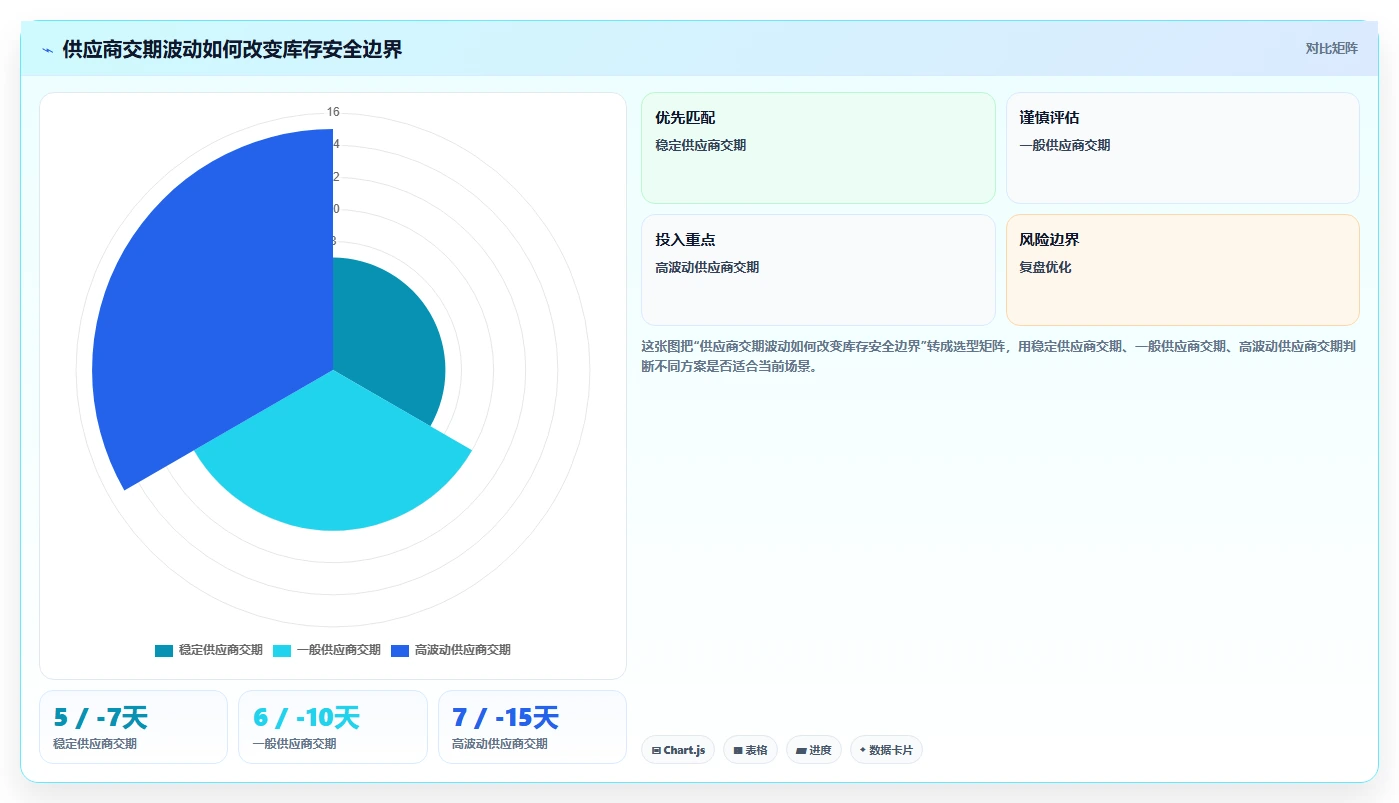Click the chart axis label 16
This screenshot has width=1399, height=803.
(x=333, y=112)
